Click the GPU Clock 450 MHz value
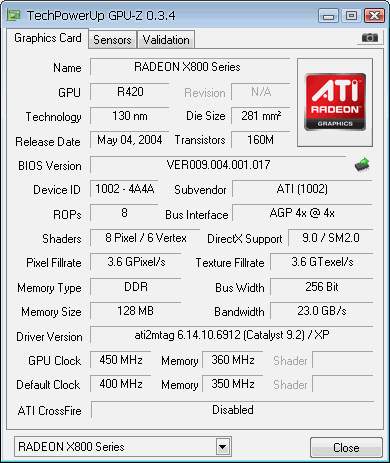Screen dimensions: 390x463 tap(121, 360)
